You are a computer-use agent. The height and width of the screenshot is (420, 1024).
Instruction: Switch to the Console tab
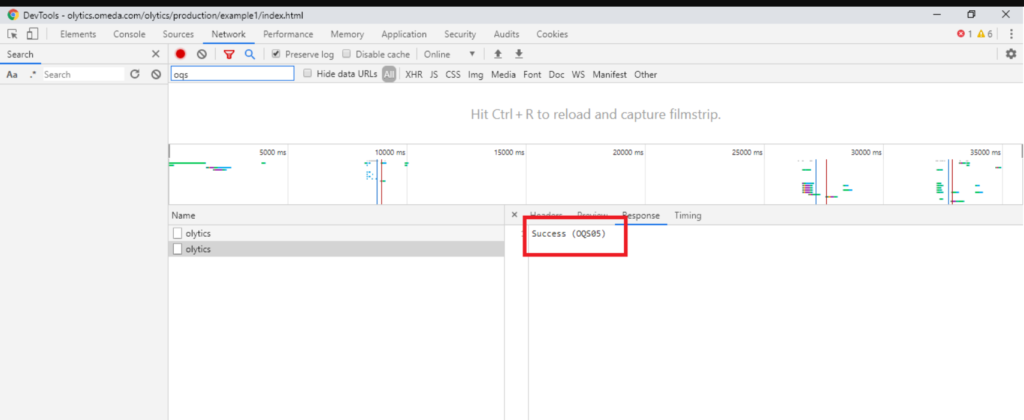[129, 34]
